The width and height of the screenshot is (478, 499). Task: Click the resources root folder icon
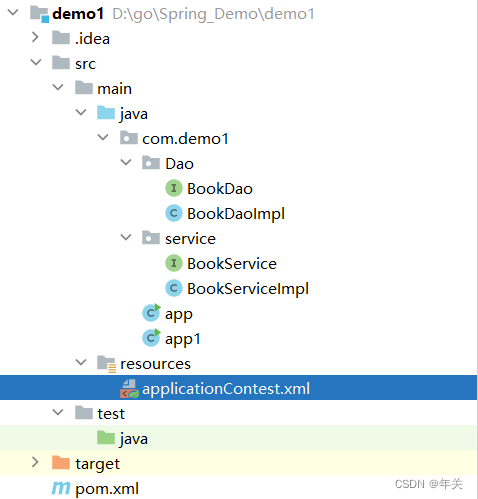tap(107, 364)
